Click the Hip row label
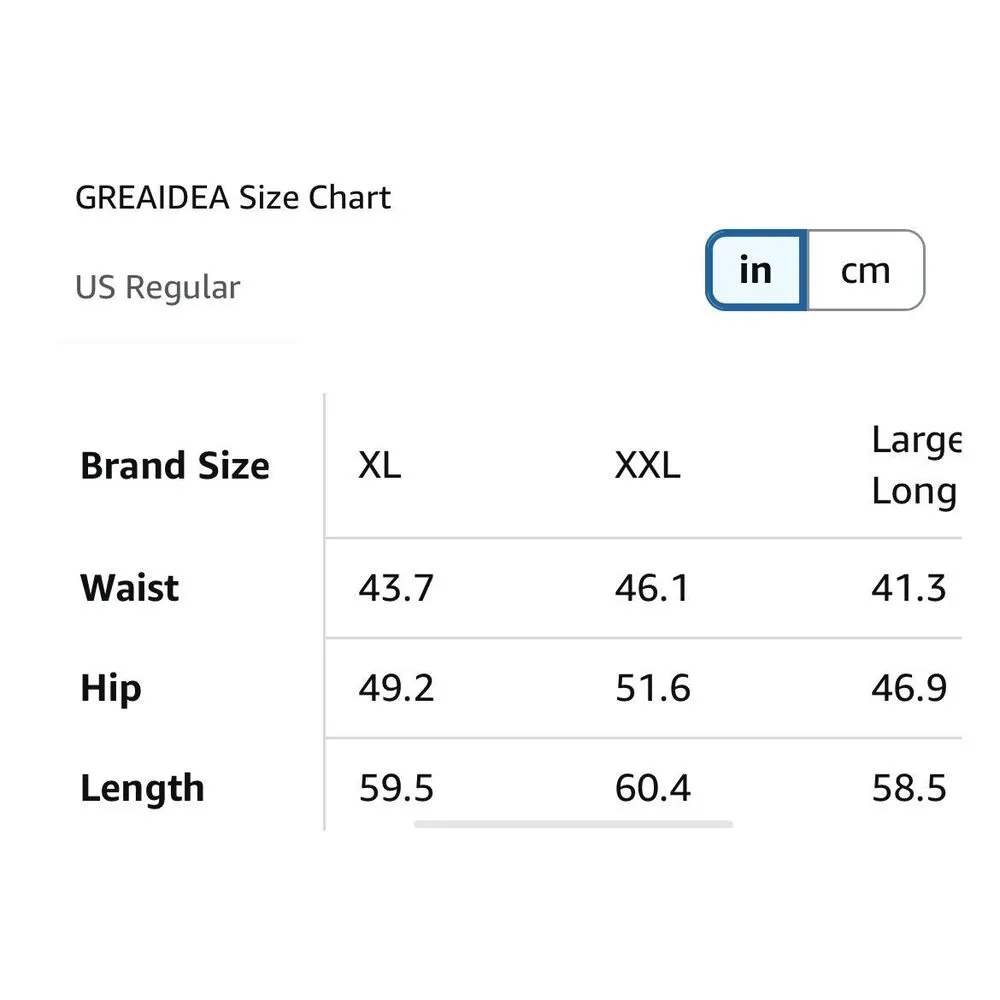 (111, 688)
